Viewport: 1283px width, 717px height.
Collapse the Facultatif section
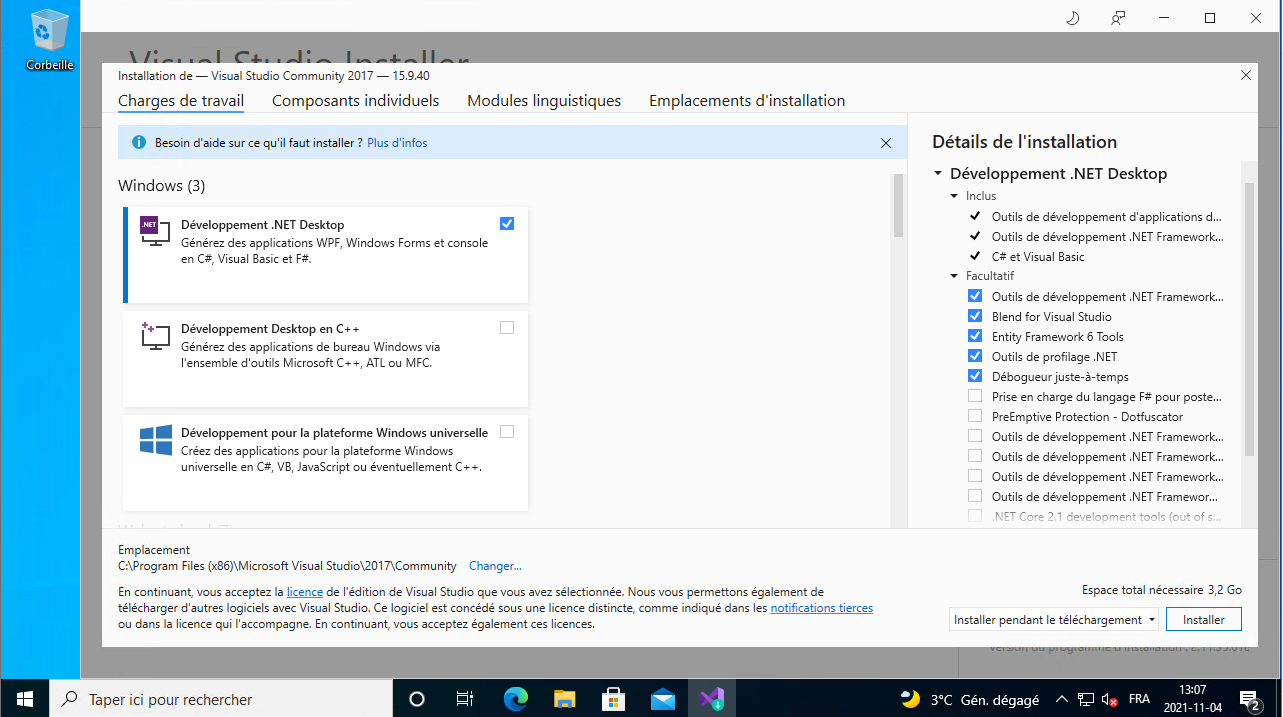[x=954, y=277]
